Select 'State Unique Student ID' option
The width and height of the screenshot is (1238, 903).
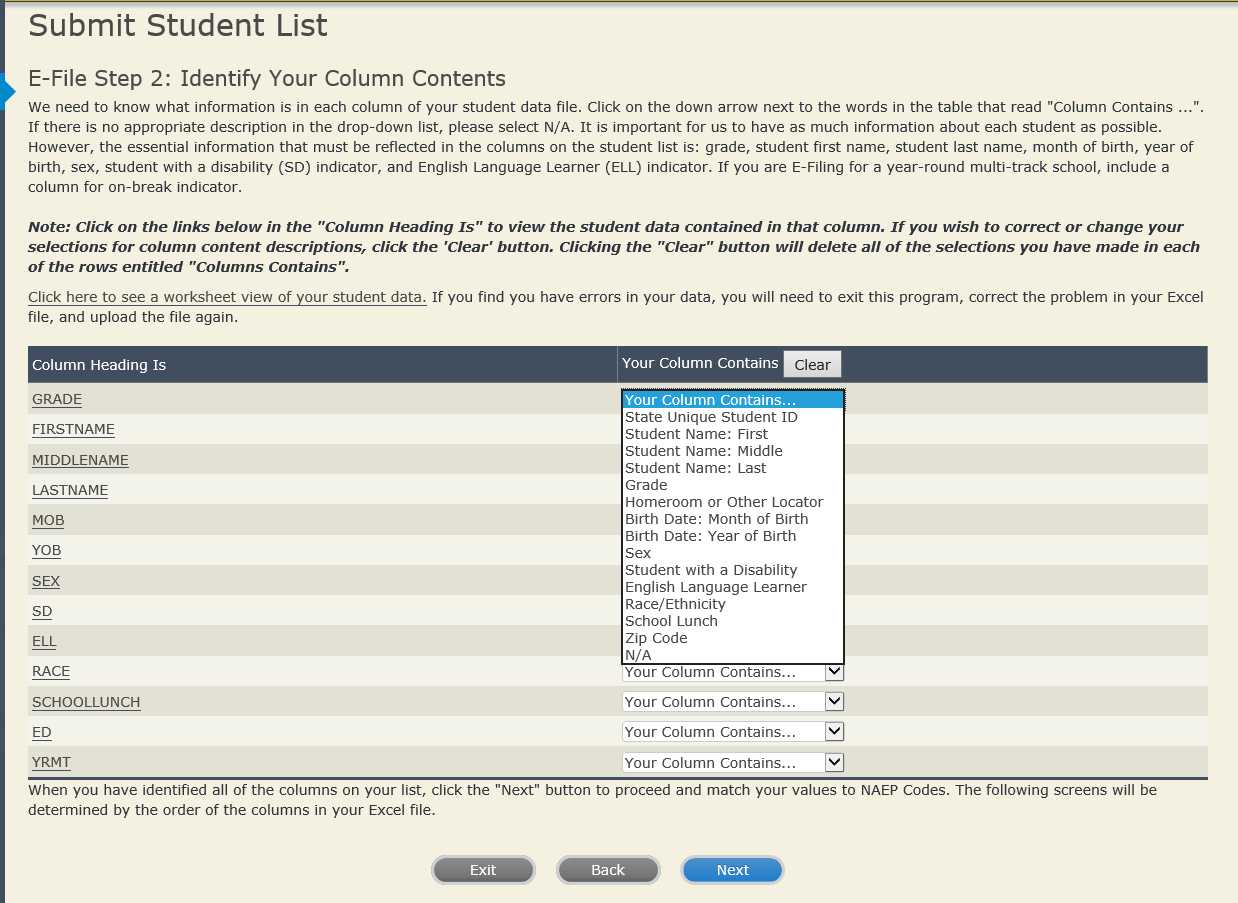(x=711, y=417)
